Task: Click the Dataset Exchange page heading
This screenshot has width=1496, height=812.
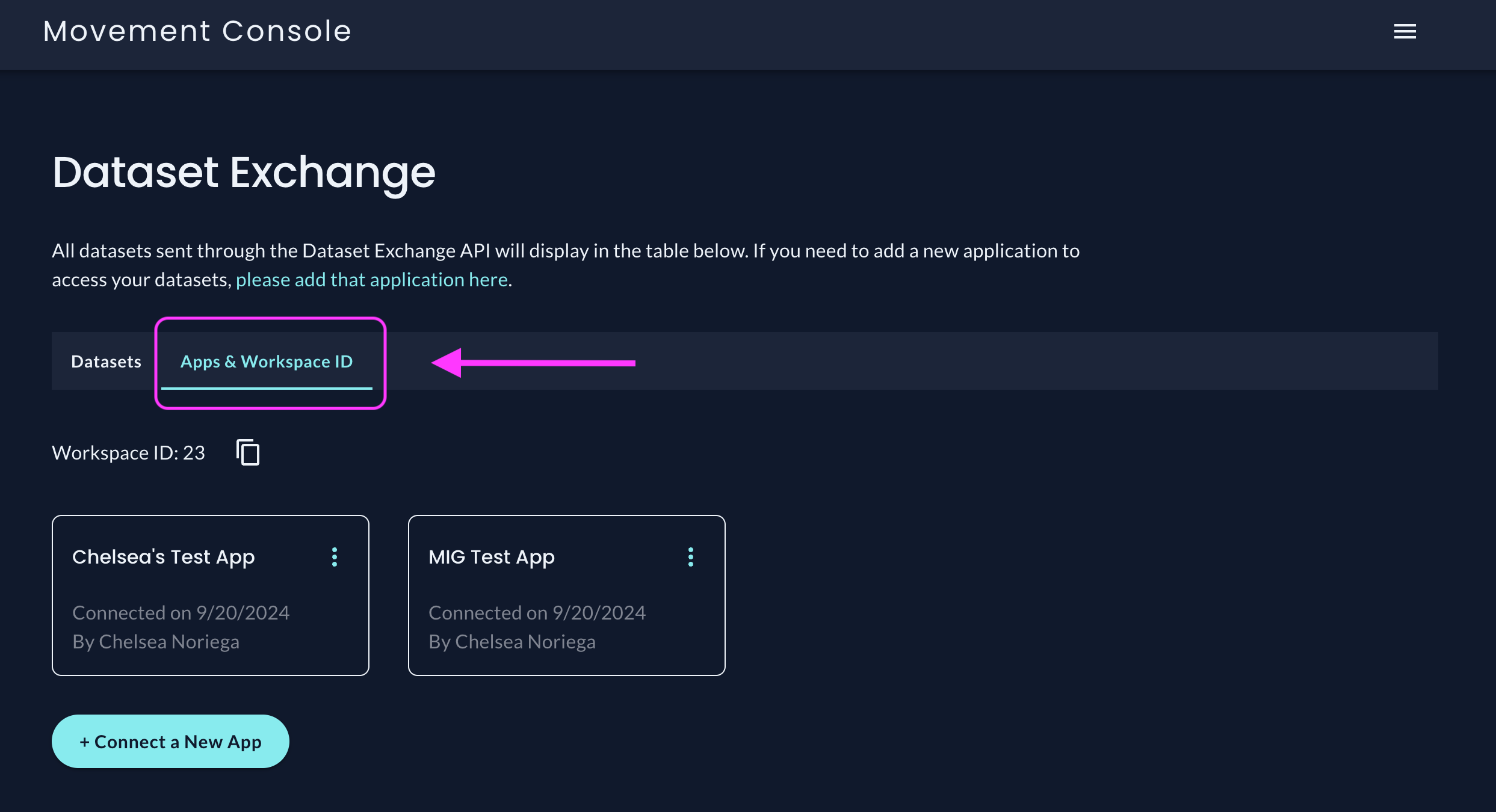Action: pos(244,173)
